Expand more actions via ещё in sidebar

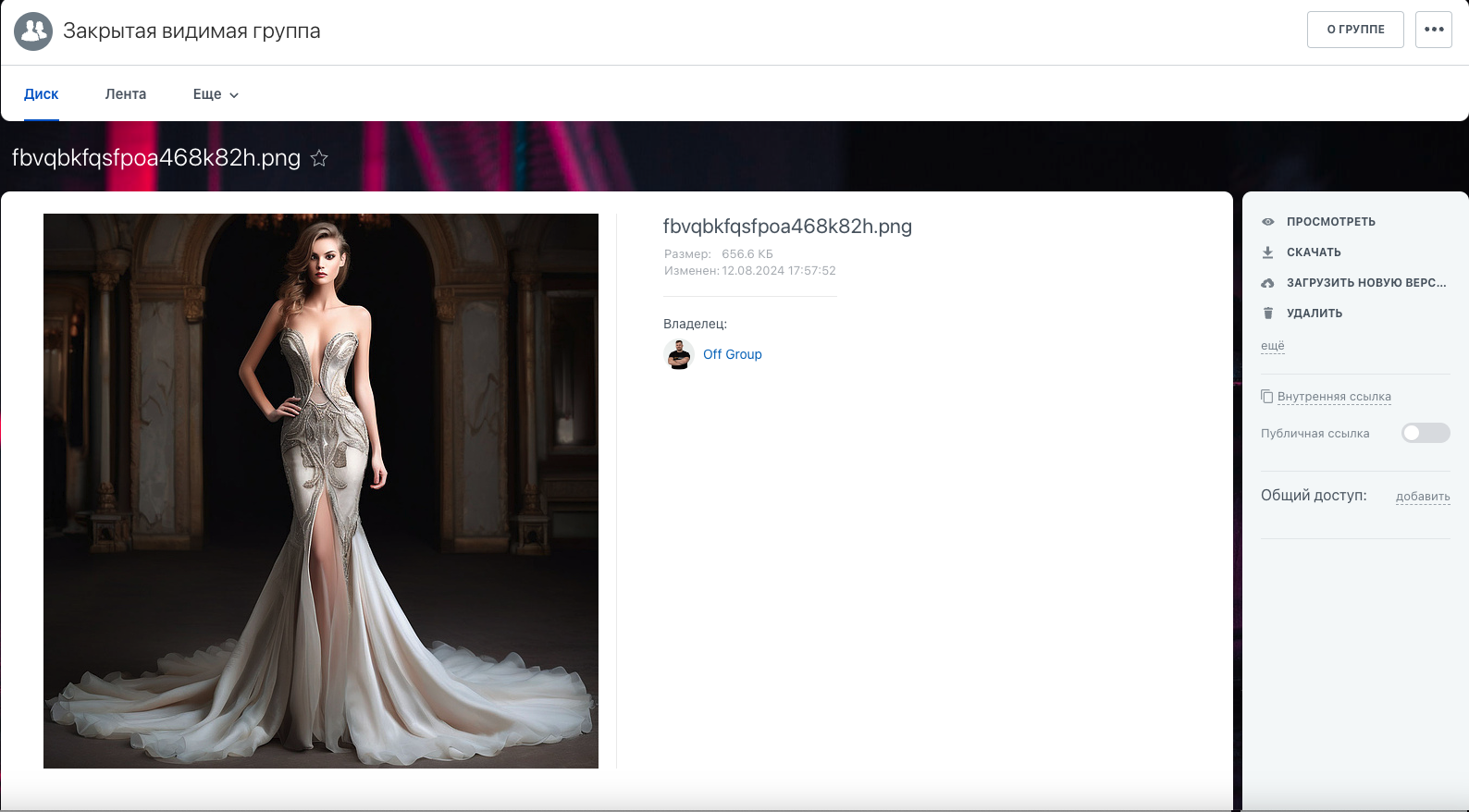1273,346
